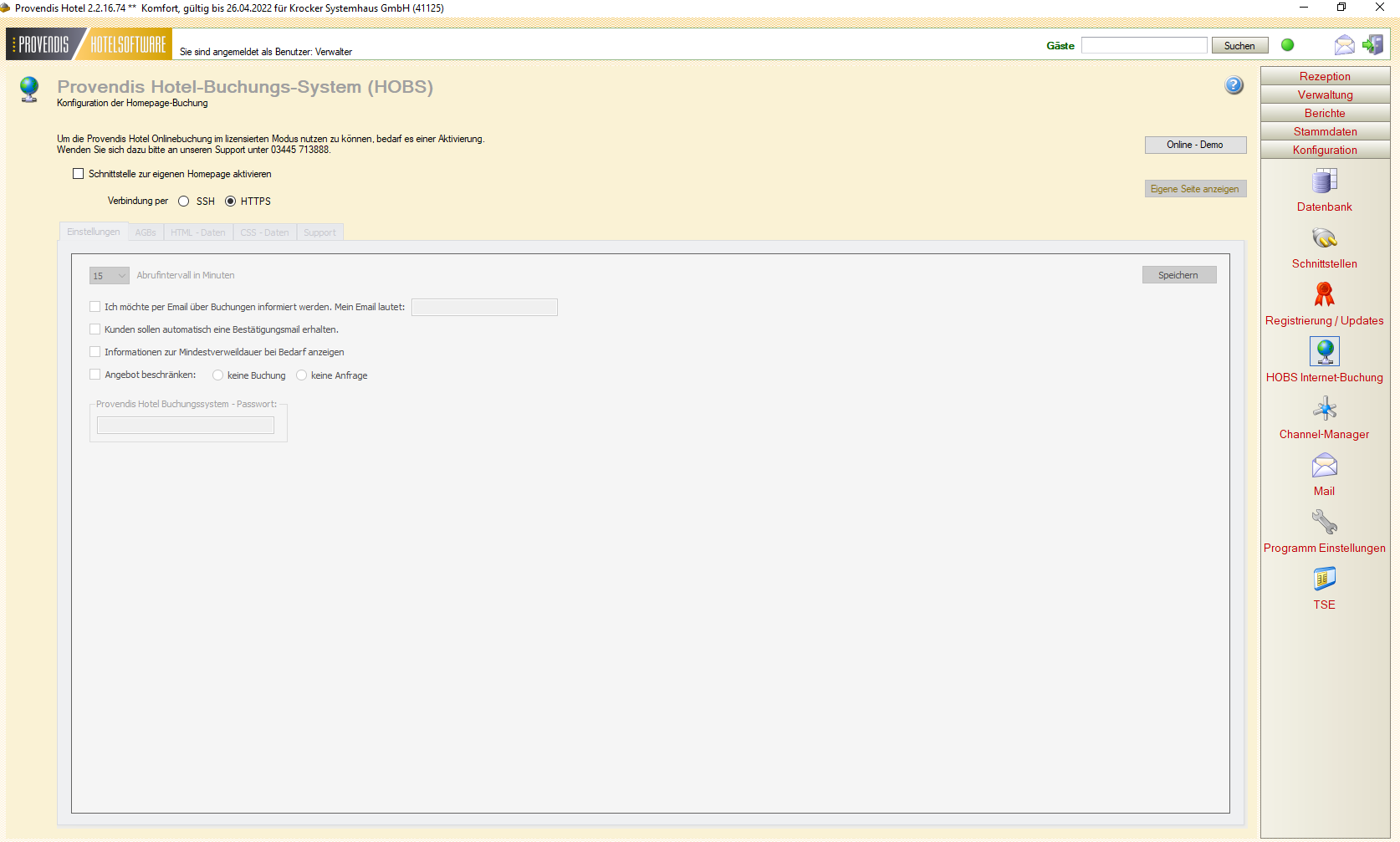1400x842 pixels.
Task: Open the Mail envelope icon in sidebar
Action: (x=1325, y=466)
